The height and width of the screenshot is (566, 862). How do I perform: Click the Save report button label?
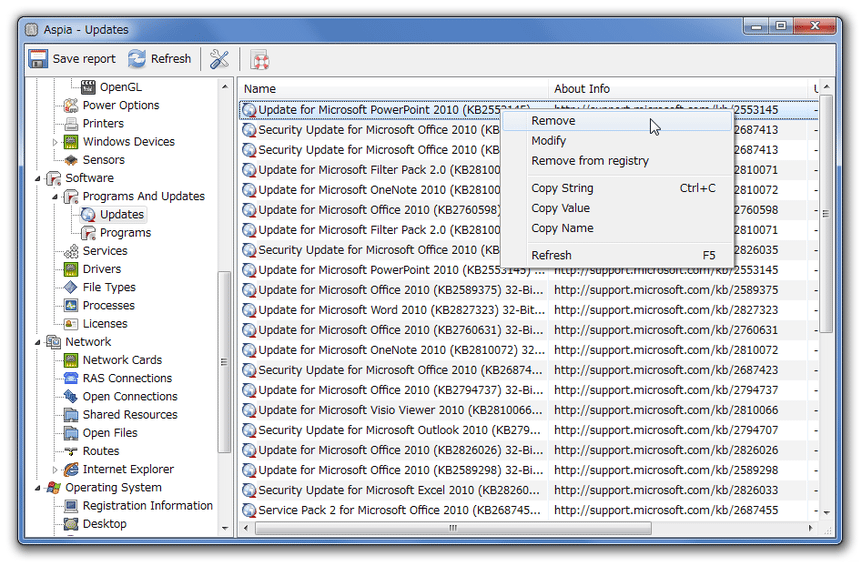(84, 59)
